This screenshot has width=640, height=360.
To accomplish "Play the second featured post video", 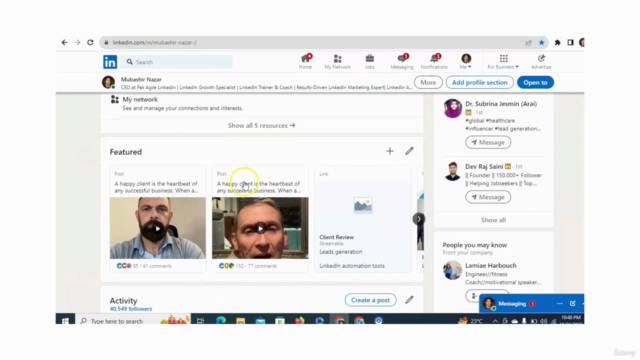I will click(x=260, y=228).
